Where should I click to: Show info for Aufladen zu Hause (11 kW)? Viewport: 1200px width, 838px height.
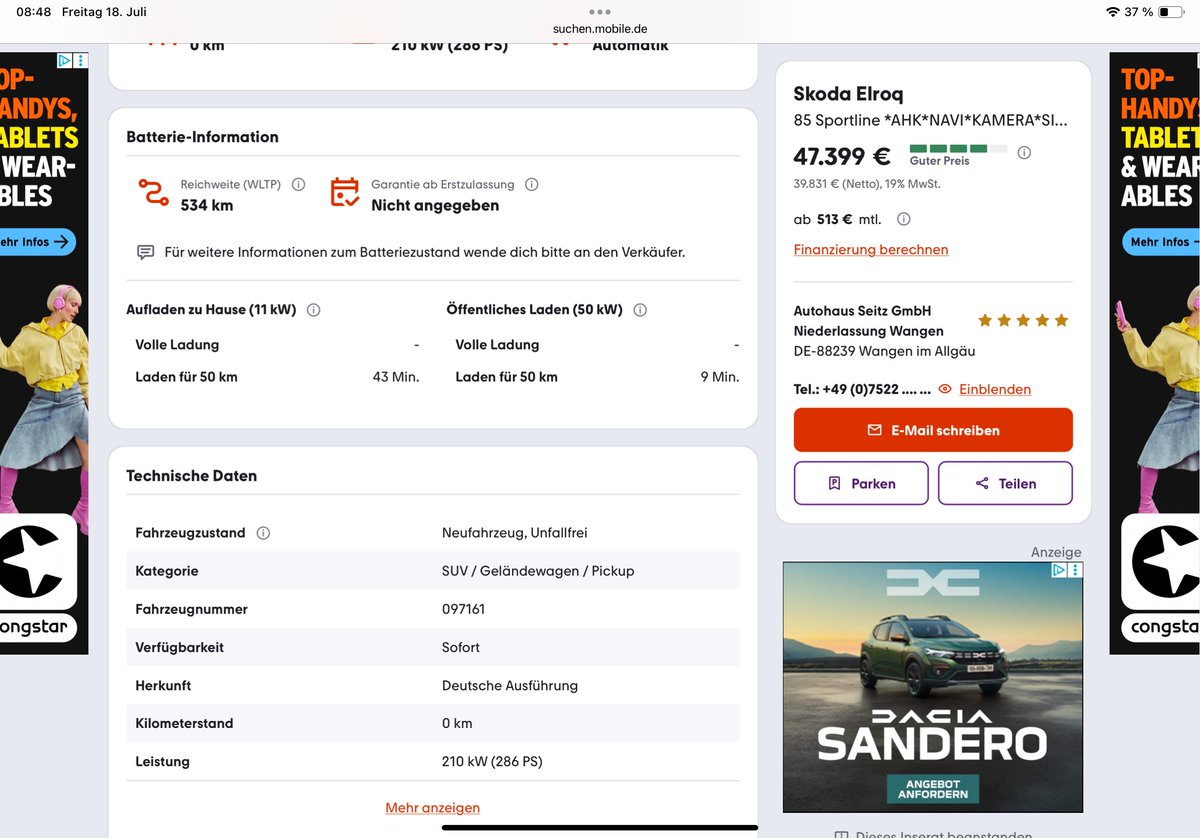tap(313, 310)
